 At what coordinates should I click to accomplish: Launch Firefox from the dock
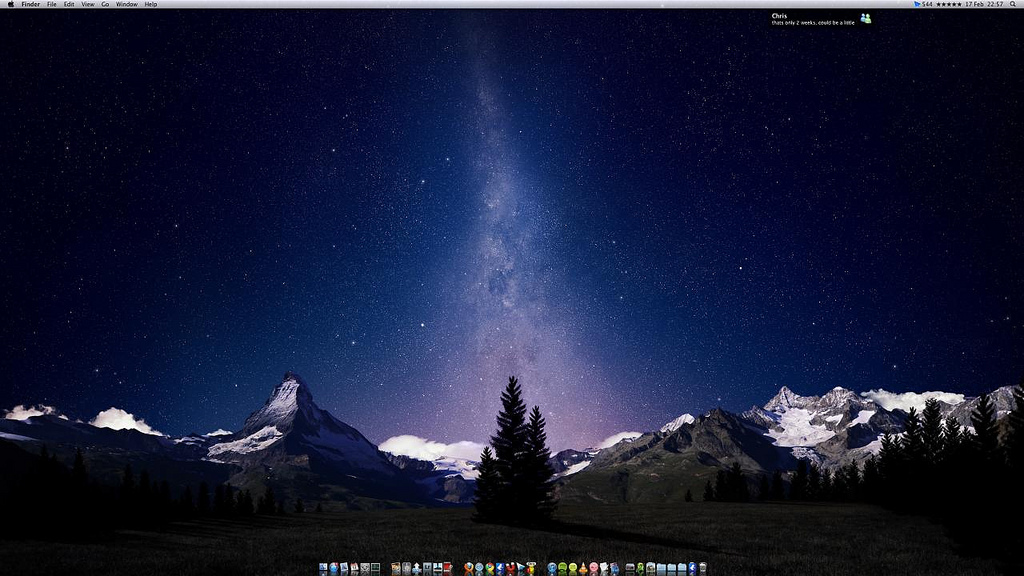468,568
